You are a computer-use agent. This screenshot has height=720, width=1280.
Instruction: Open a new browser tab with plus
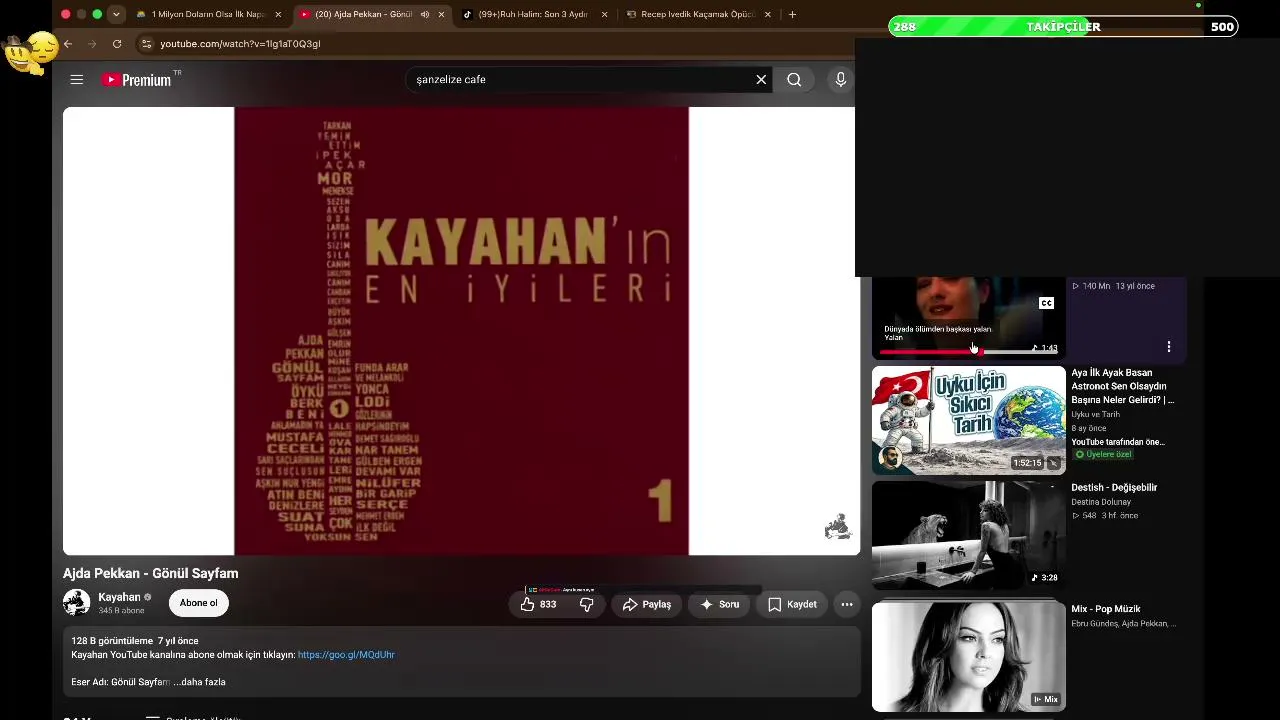pyautogui.click(x=792, y=14)
